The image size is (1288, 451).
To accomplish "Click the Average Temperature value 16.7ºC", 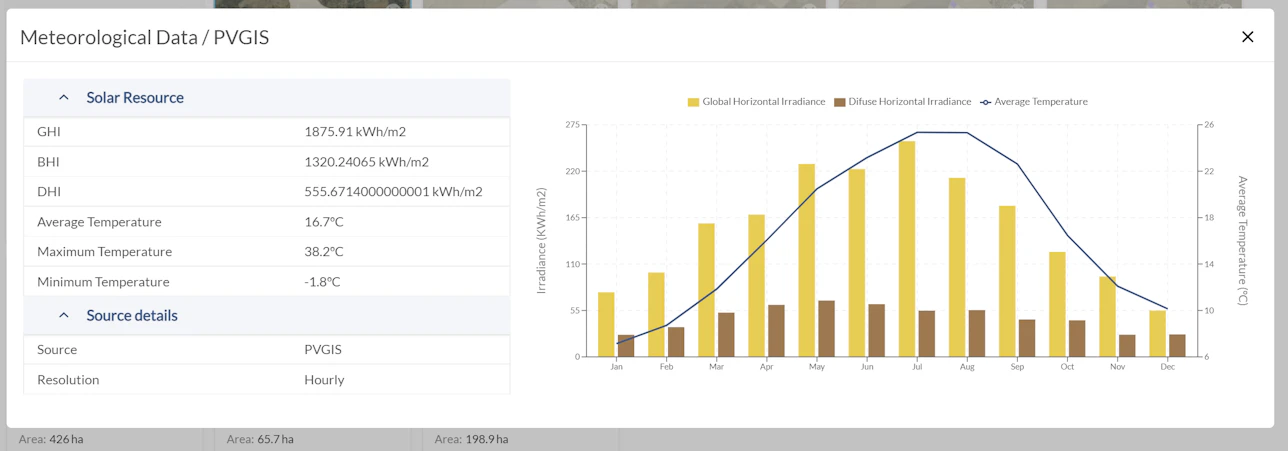I will pyautogui.click(x=324, y=222).
